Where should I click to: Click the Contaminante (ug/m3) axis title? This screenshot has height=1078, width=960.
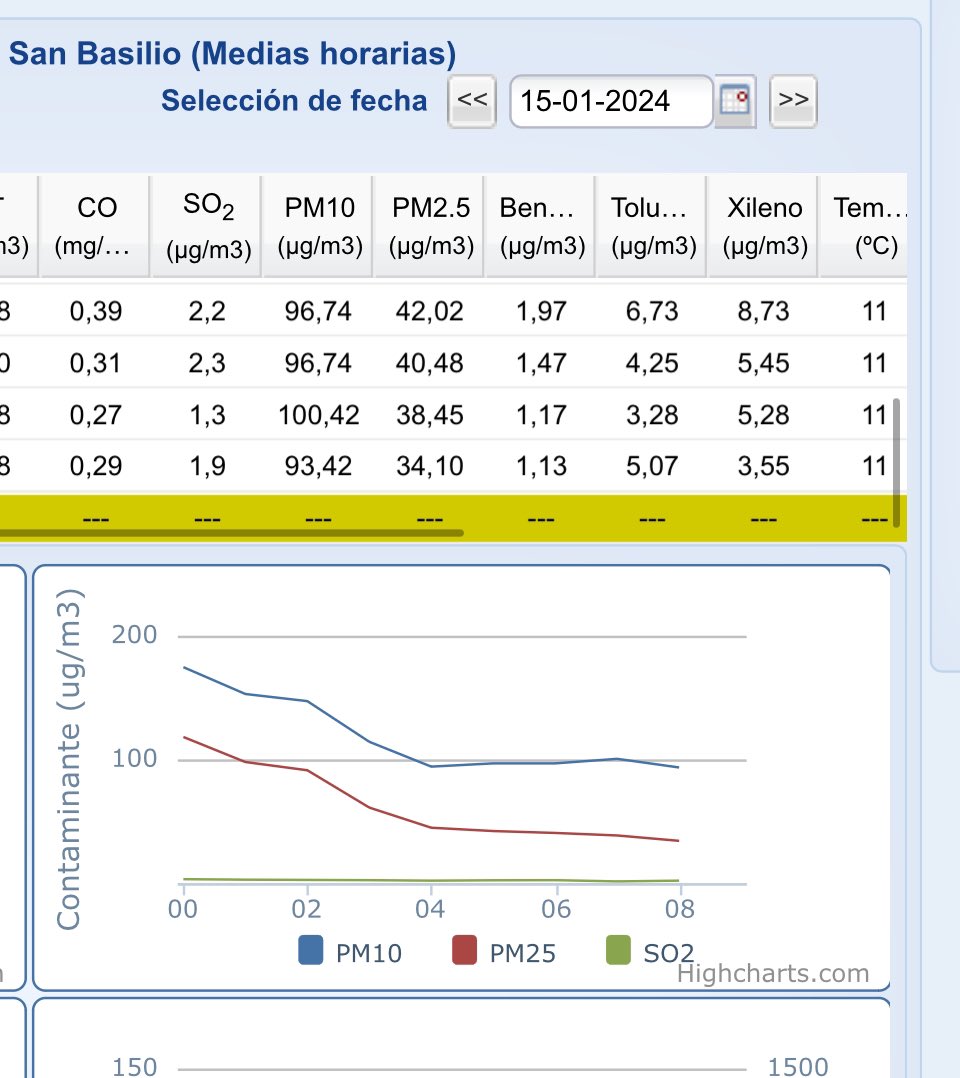68,759
